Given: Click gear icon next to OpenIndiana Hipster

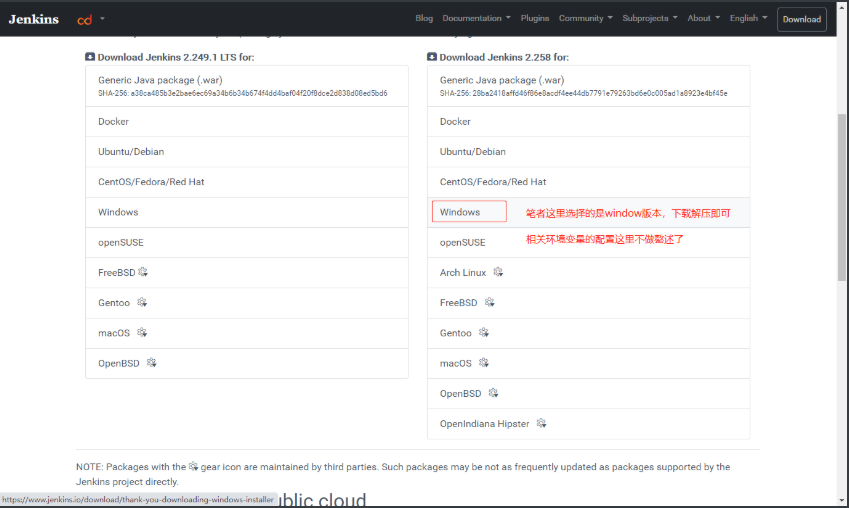Looking at the screenshot, I should pyautogui.click(x=541, y=423).
